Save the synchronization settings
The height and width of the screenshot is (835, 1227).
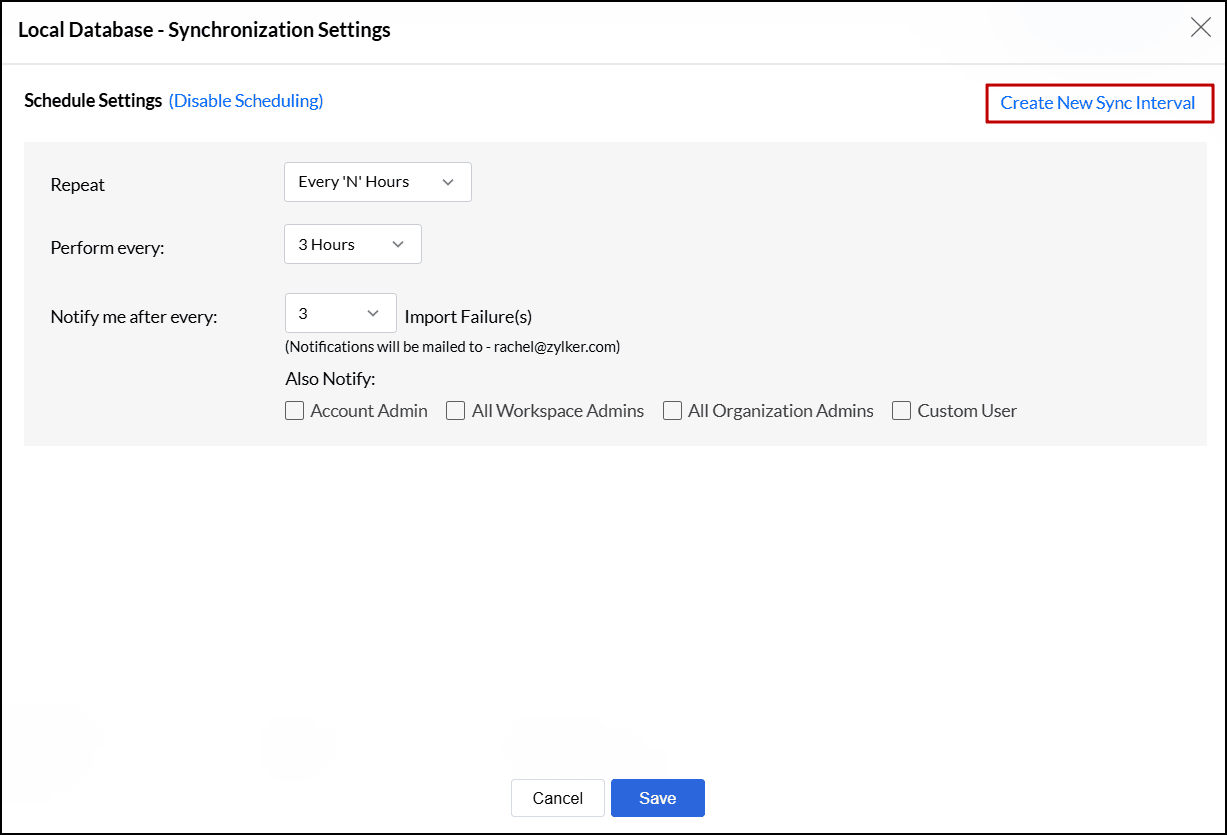coord(657,798)
